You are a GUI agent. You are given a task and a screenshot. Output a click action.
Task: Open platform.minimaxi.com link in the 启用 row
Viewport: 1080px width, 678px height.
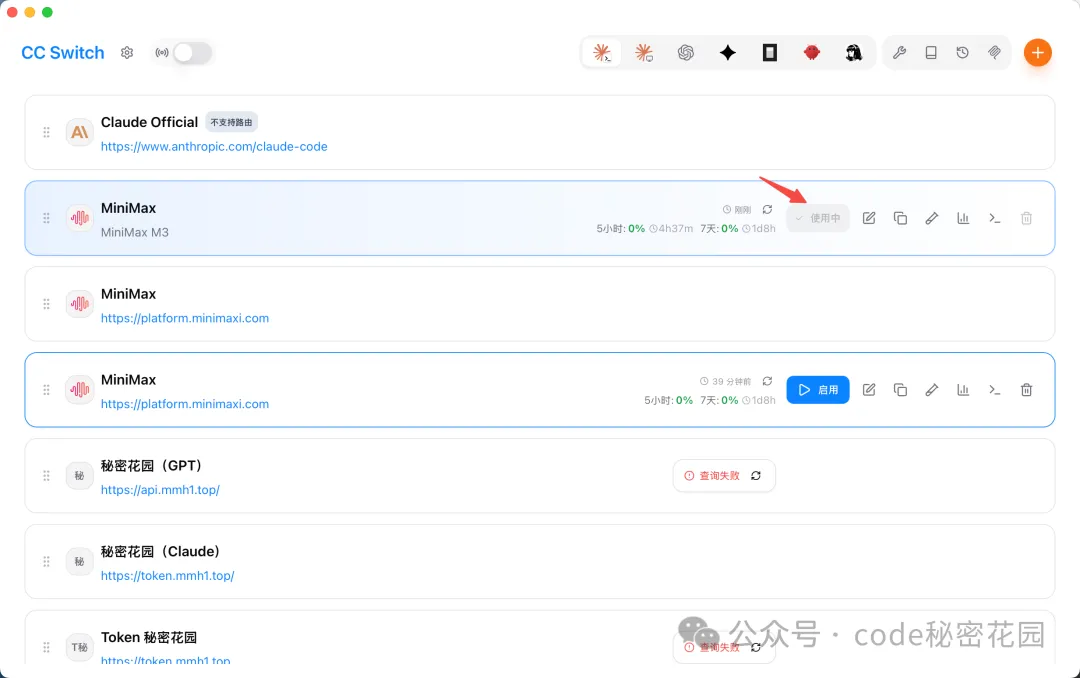click(x=185, y=404)
